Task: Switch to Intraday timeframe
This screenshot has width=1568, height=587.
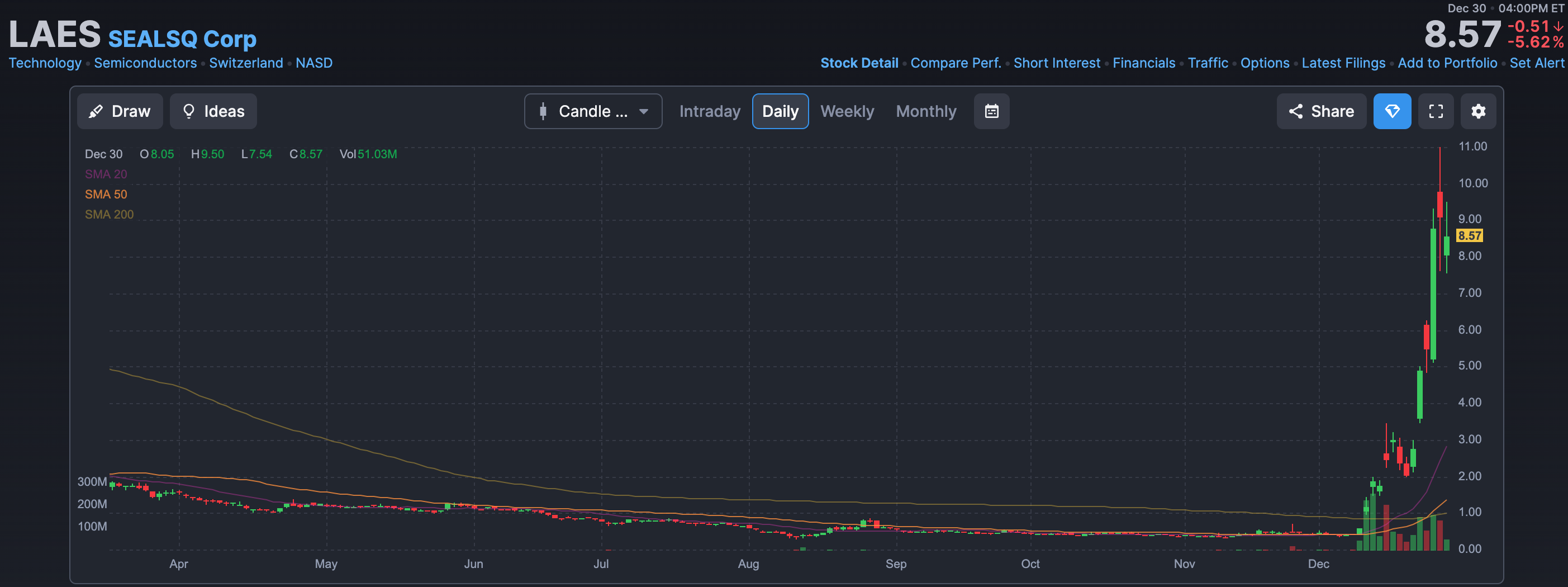Action: 710,111
